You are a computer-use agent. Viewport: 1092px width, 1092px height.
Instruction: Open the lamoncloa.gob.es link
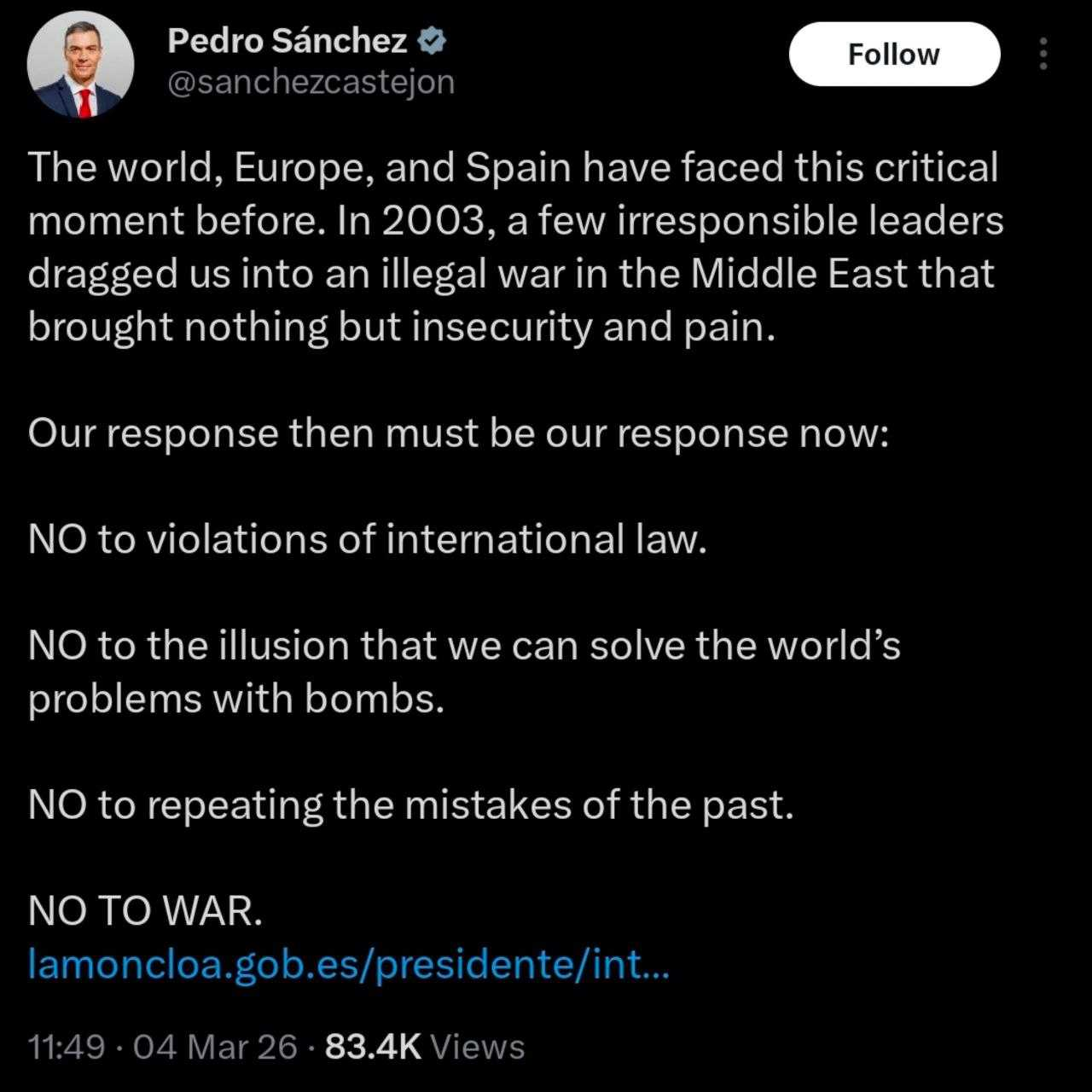[348, 965]
